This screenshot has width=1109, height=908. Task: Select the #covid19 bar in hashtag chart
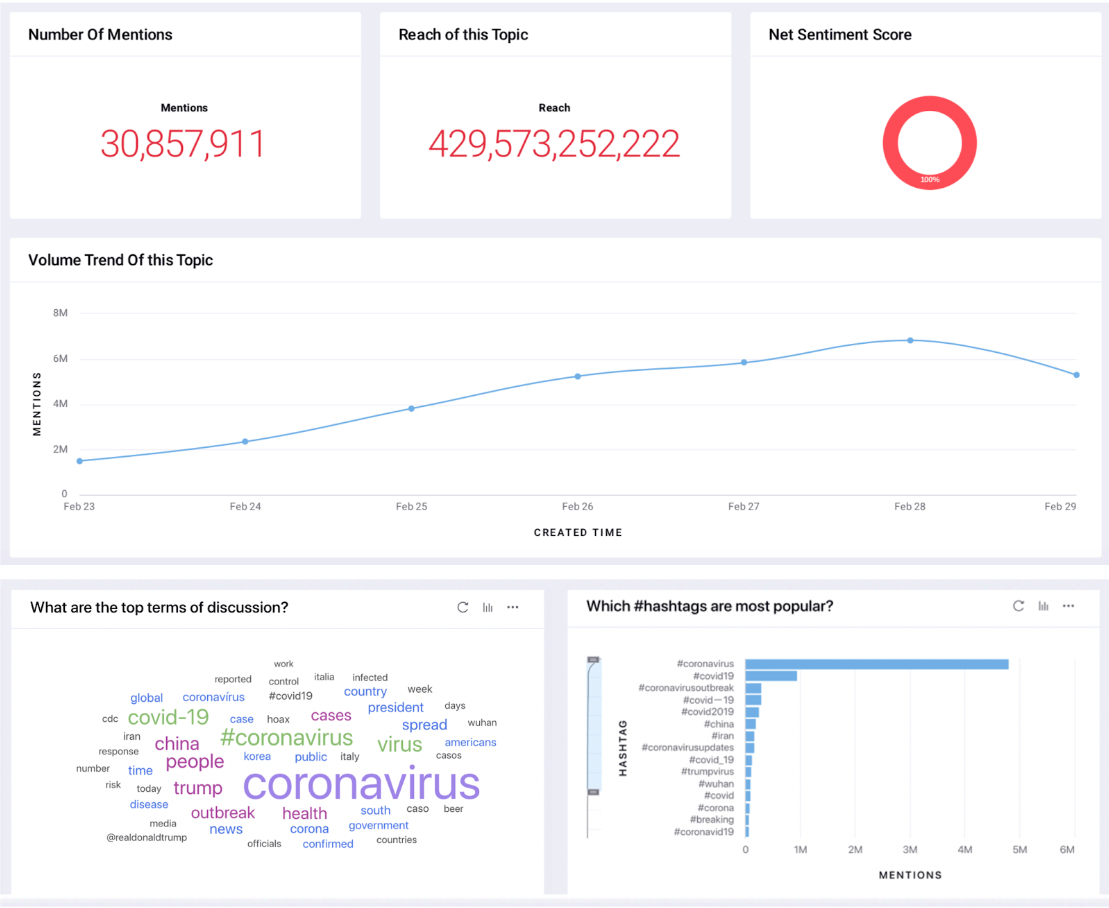point(771,676)
